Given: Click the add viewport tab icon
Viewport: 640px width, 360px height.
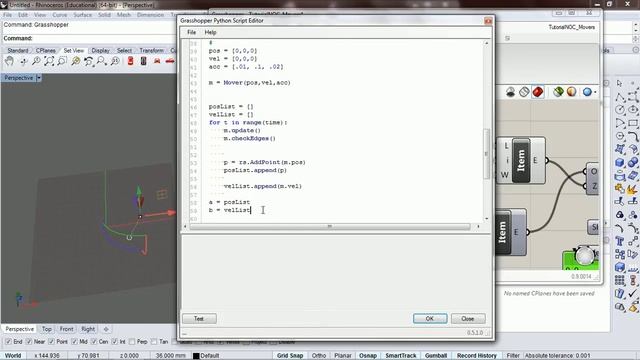Looking at the screenshot, I should coord(106,329).
